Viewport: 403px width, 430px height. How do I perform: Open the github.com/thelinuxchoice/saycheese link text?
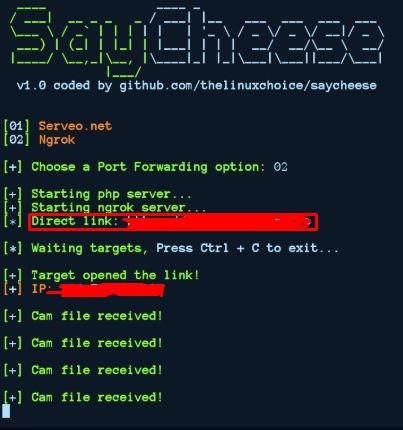coord(248,86)
